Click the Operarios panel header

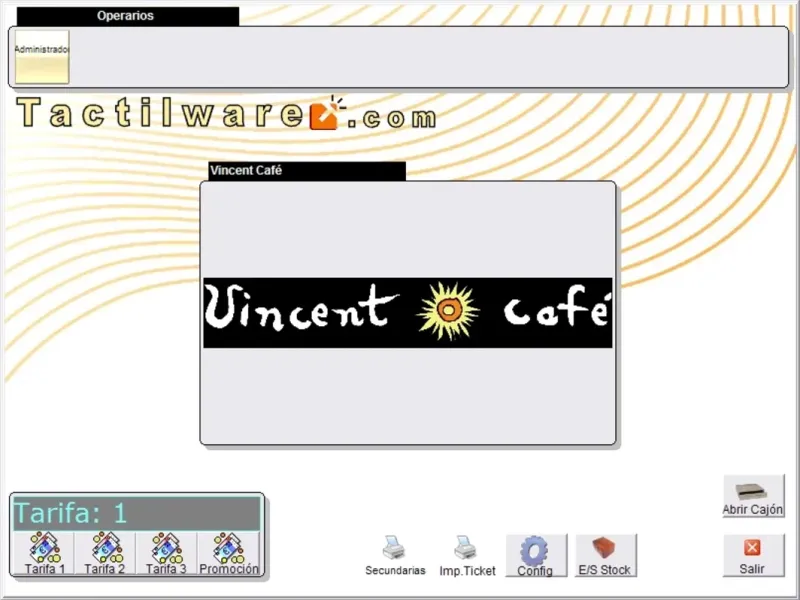128,16
